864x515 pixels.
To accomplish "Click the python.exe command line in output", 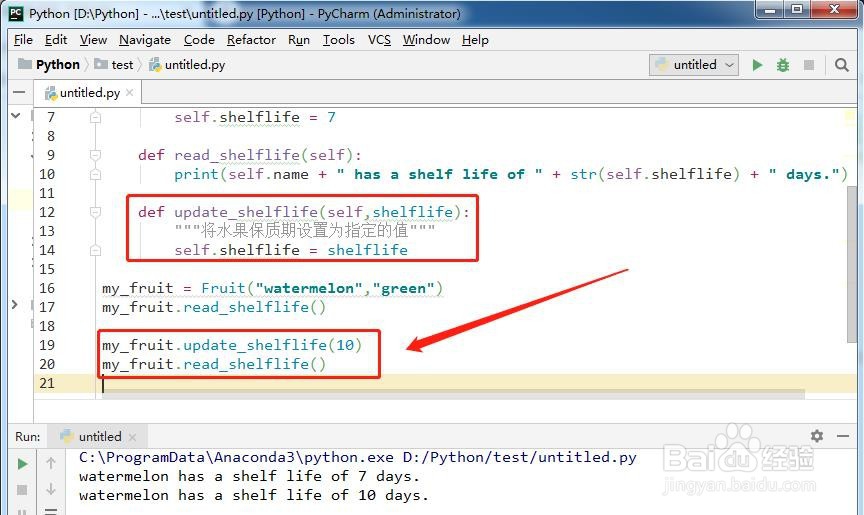I will pyautogui.click(x=358, y=457).
